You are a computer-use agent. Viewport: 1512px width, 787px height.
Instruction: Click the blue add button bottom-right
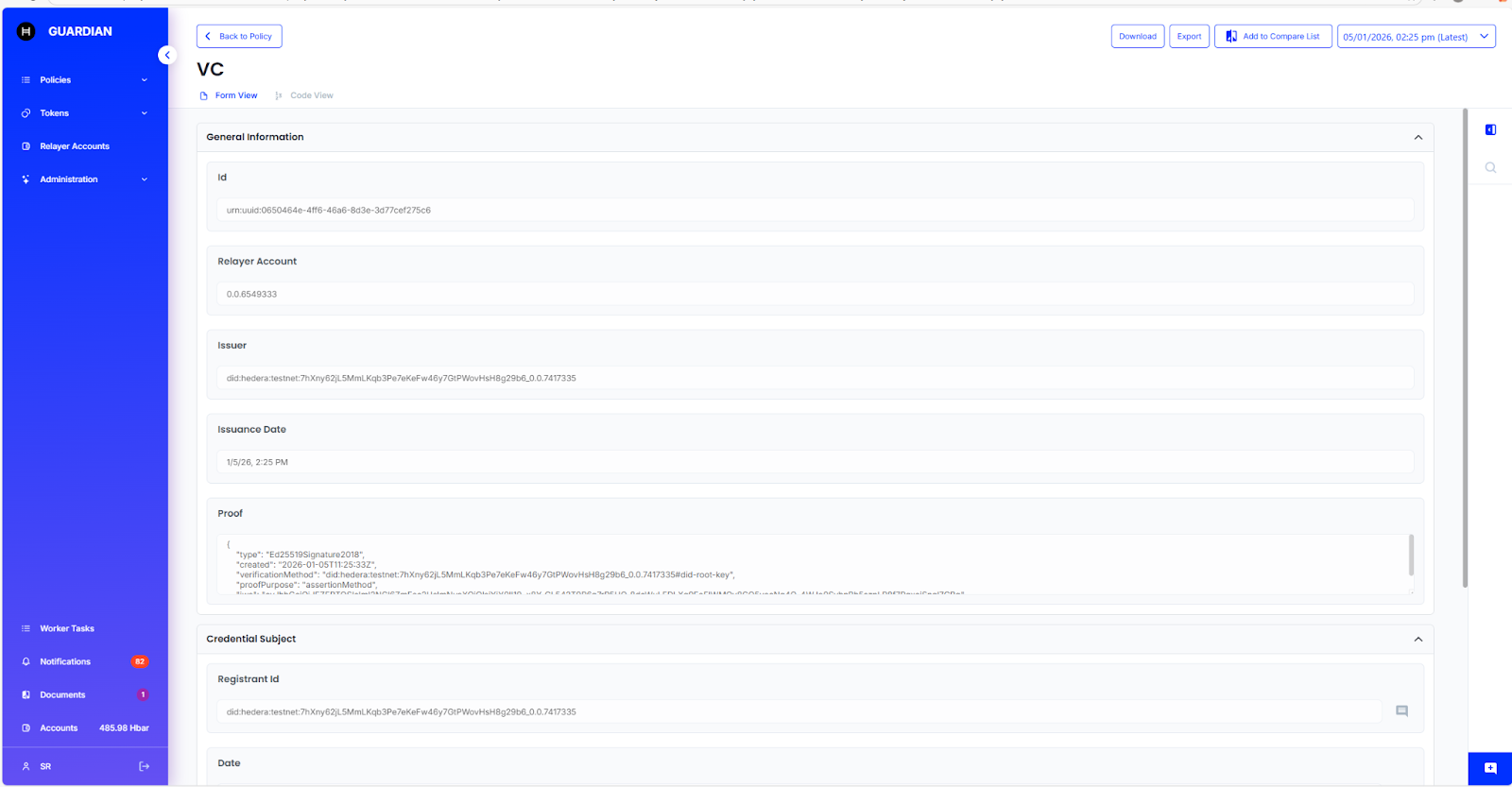click(x=1489, y=768)
